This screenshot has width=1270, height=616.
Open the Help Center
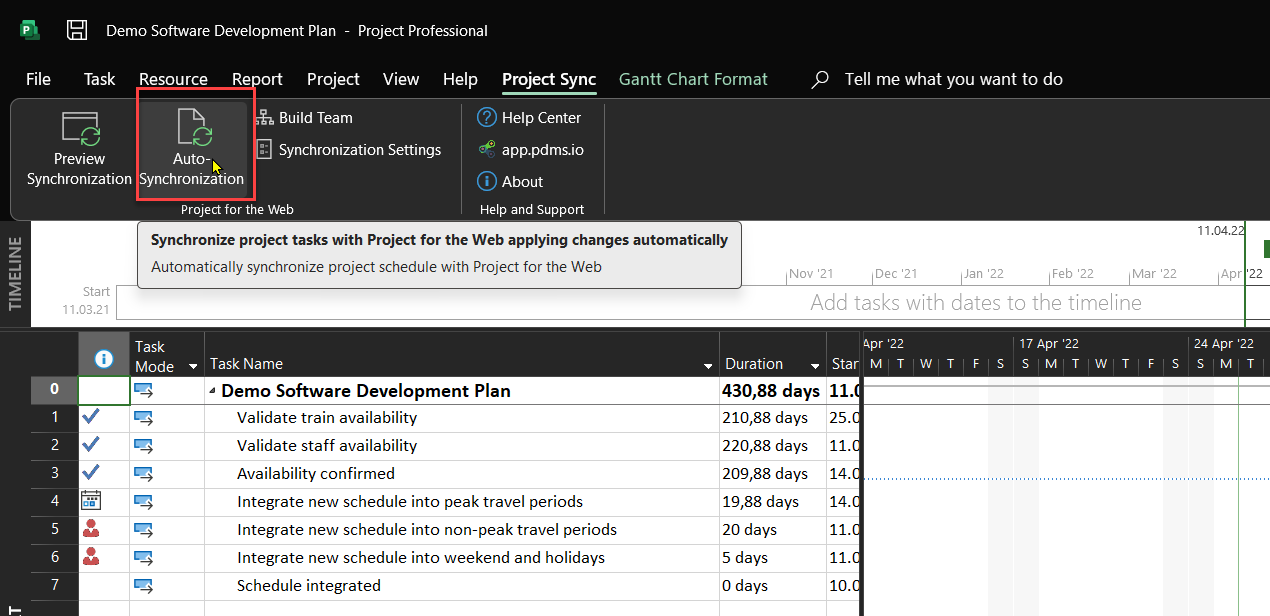(487, 117)
